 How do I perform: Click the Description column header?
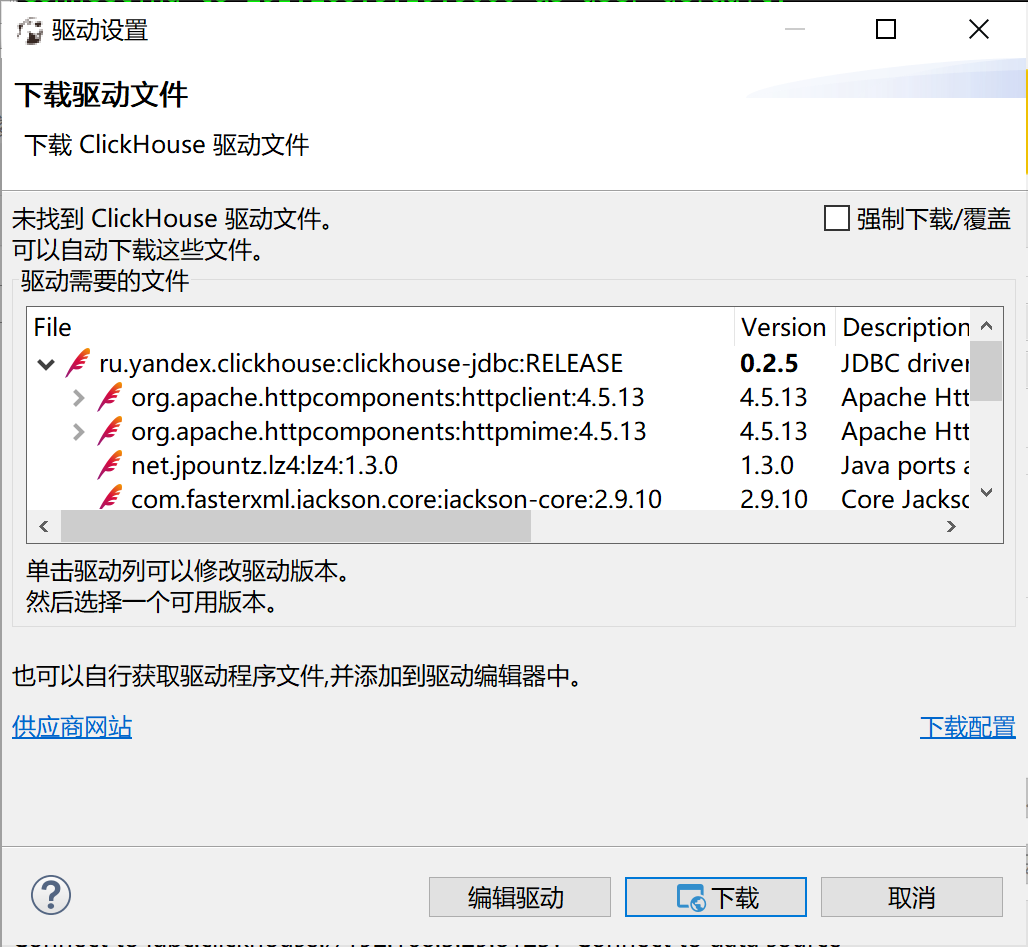[x=904, y=327]
